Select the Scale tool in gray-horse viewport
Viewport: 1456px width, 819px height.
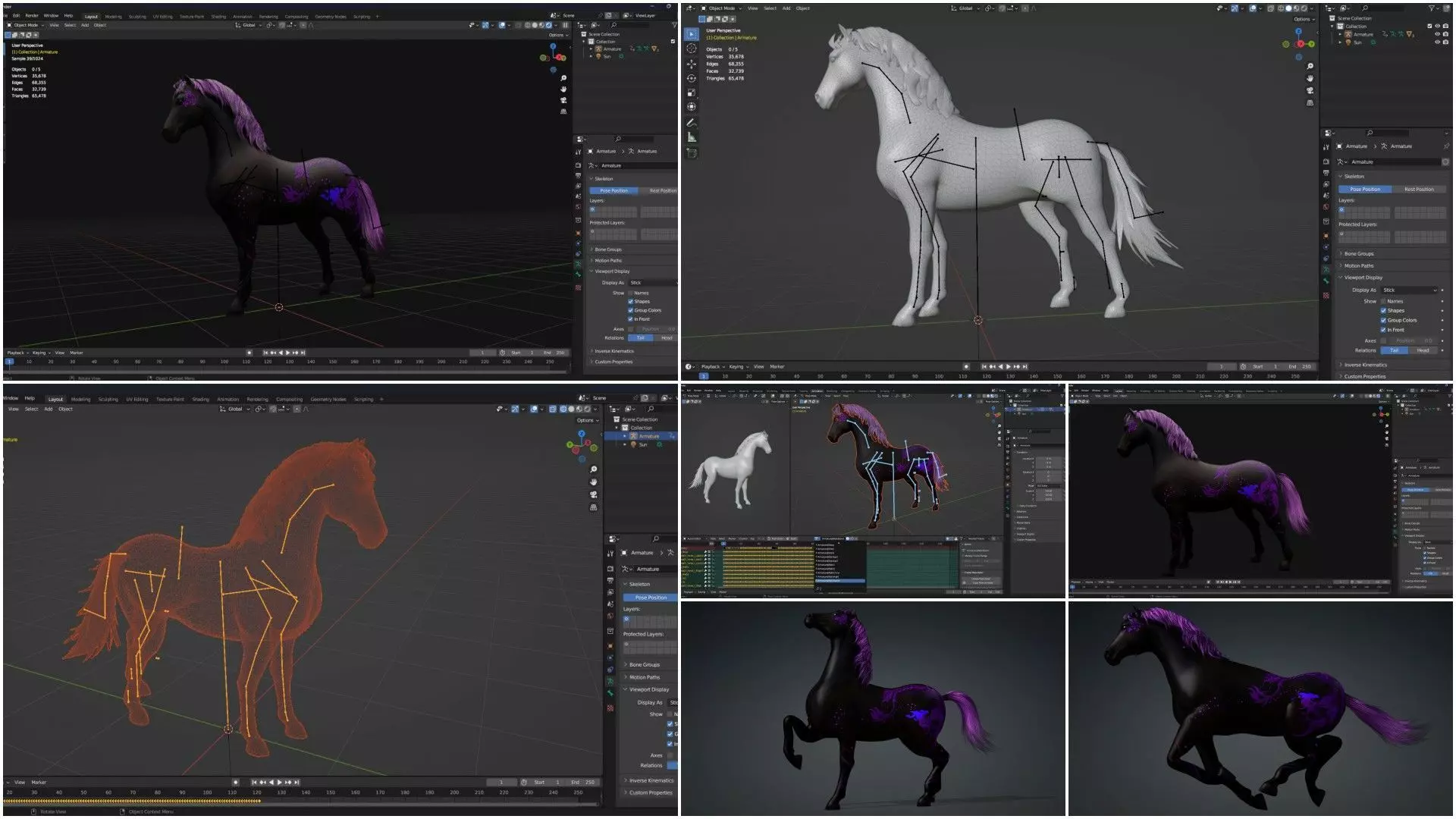pyautogui.click(x=691, y=93)
